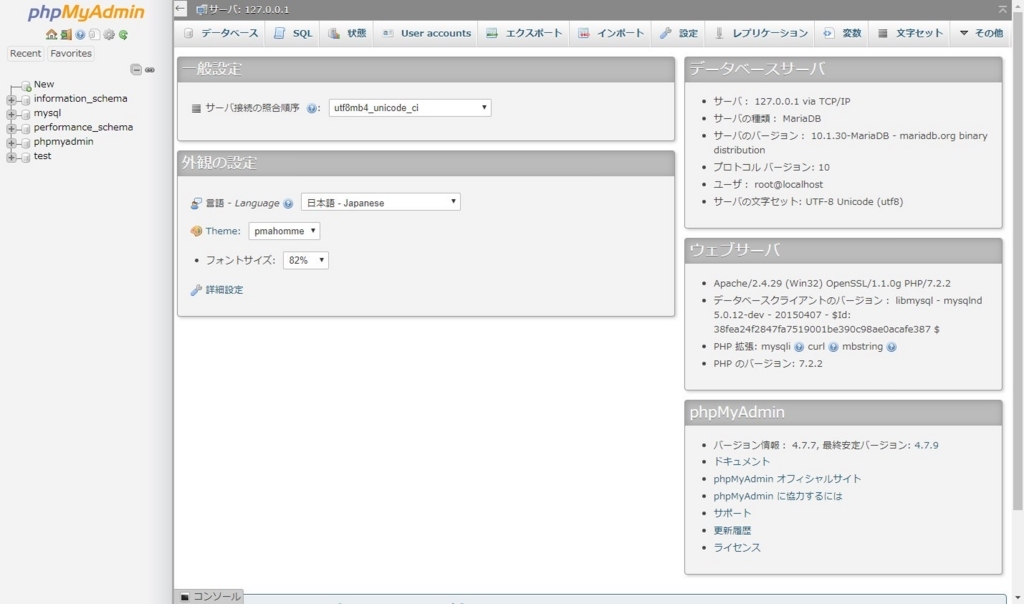
Task: Click the server icon in the 127.0.0.1 breadcrumb
Action: click(201, 10)
